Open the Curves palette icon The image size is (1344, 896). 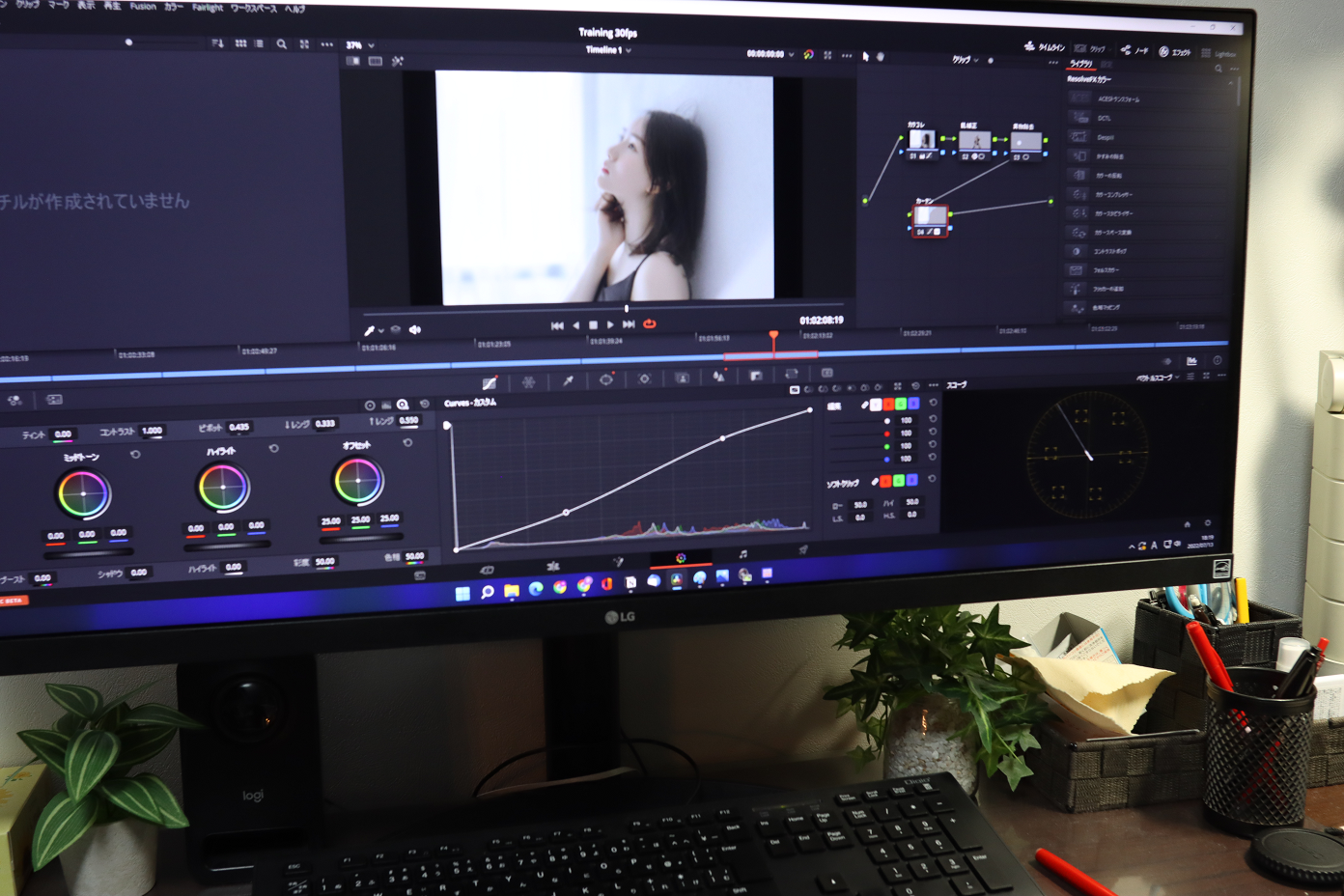tap(490, 383)
